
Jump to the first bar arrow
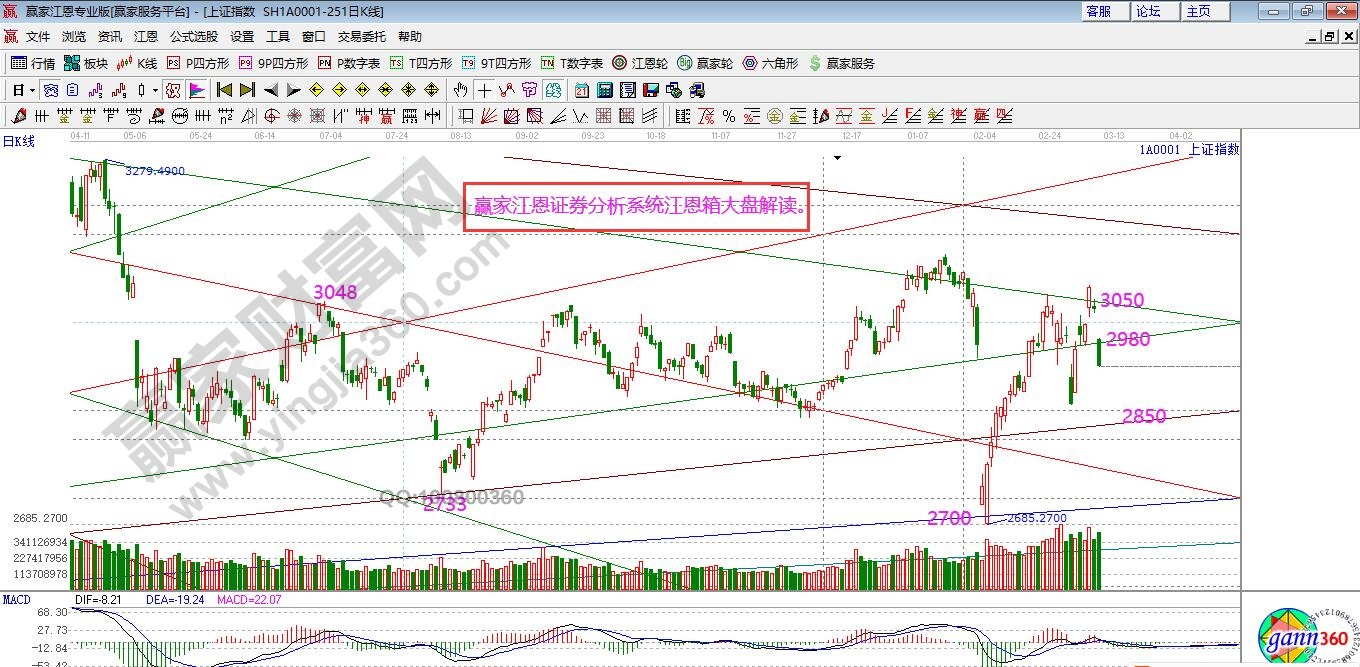click(x=224, y=90)
